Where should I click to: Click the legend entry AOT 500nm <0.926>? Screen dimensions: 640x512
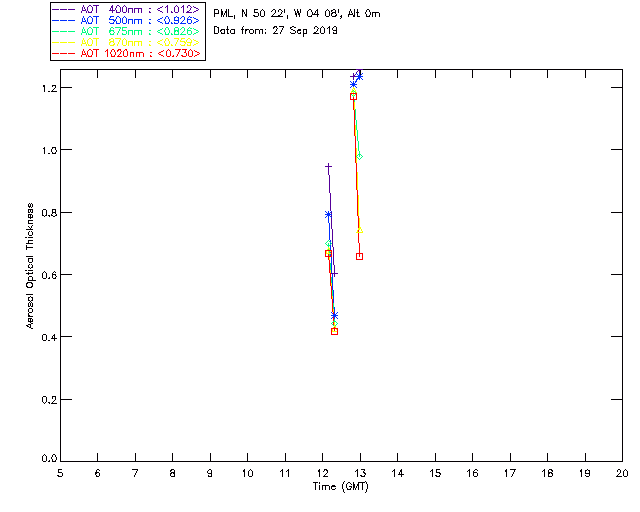pyautogui.click(x=127, y=20)
